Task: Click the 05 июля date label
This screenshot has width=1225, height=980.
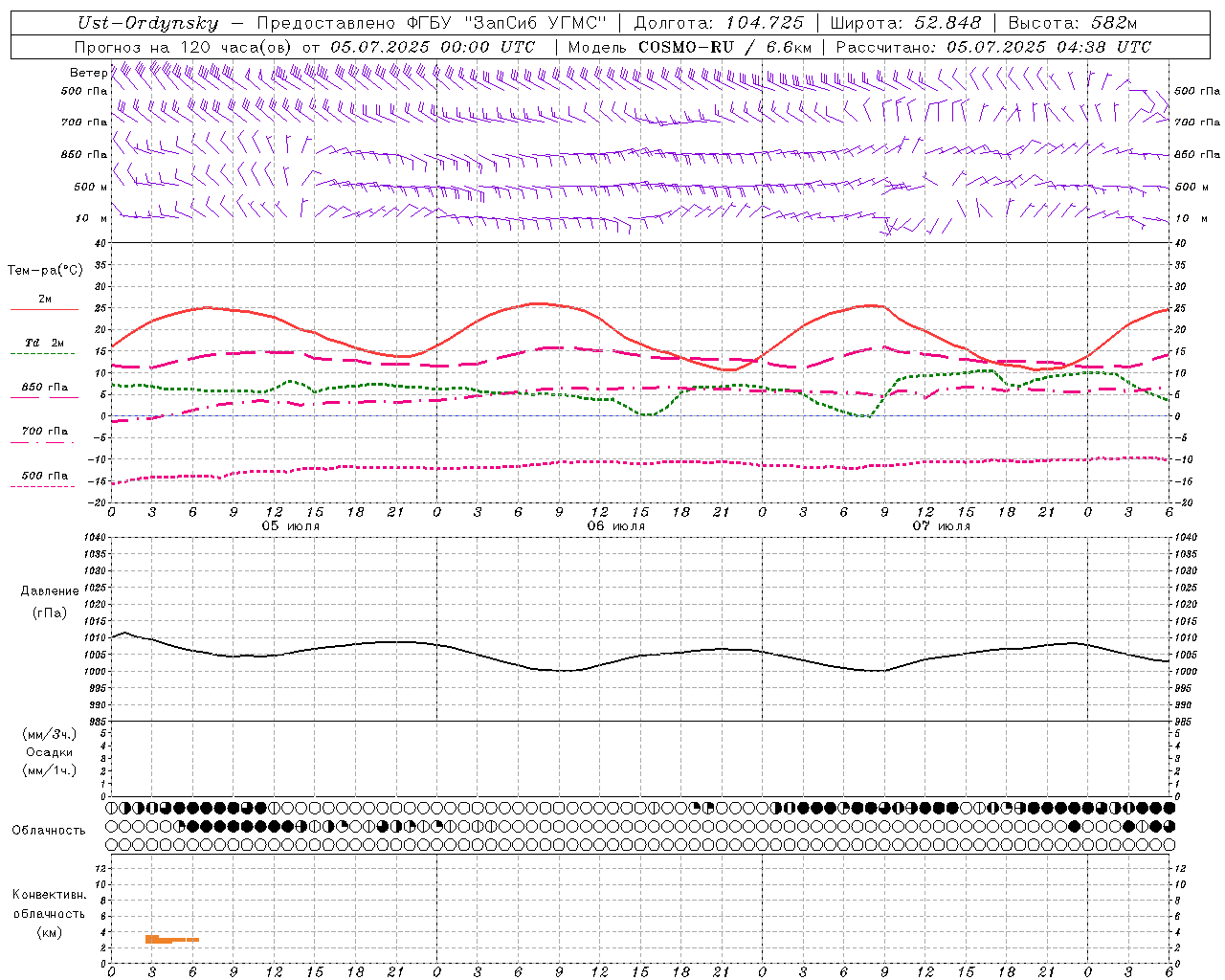Action: tap(291, 526)
